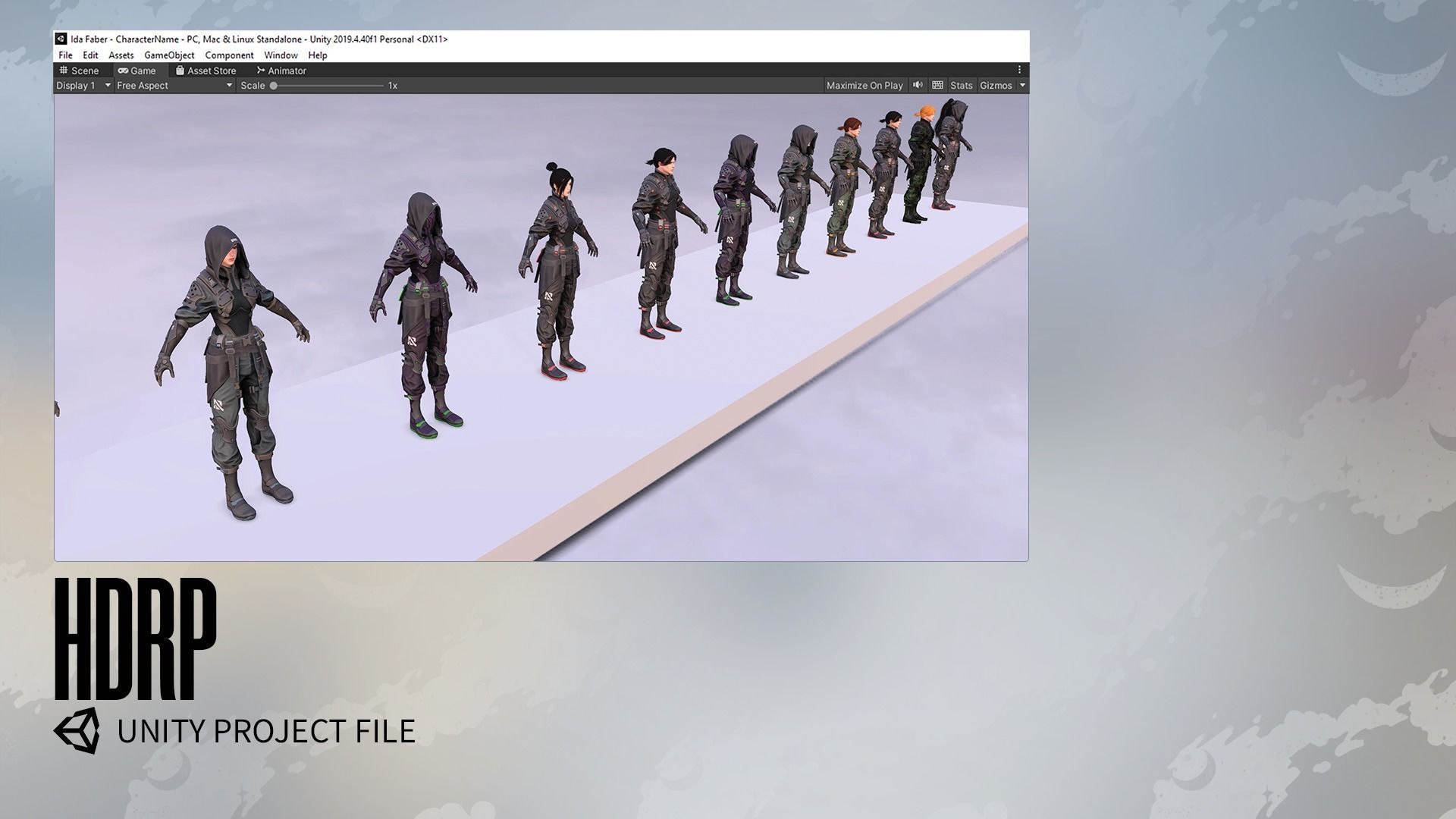
Task: Open the Gizmos dropdown arrow
Action: pyautogui.click(x=1022, y=86)
